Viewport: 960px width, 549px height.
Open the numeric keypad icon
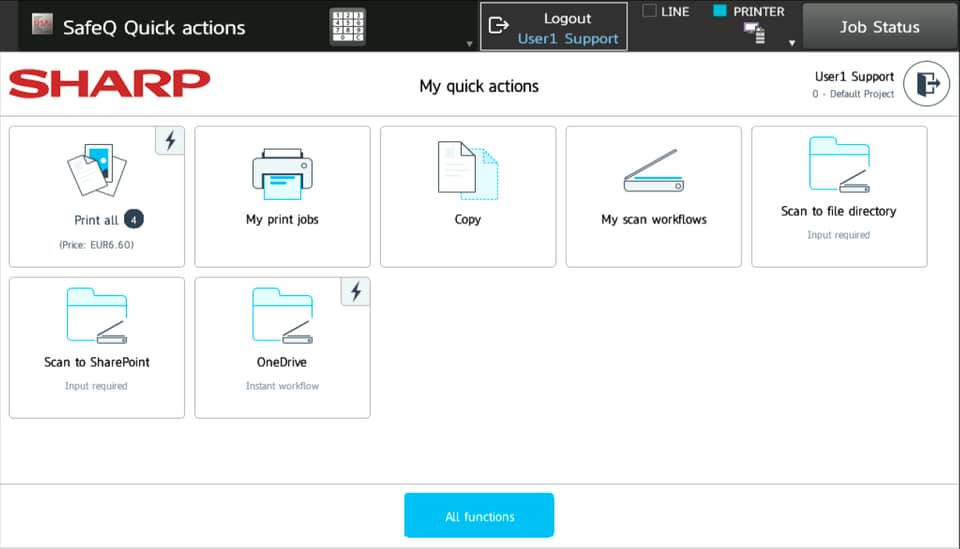click(347, 27)
